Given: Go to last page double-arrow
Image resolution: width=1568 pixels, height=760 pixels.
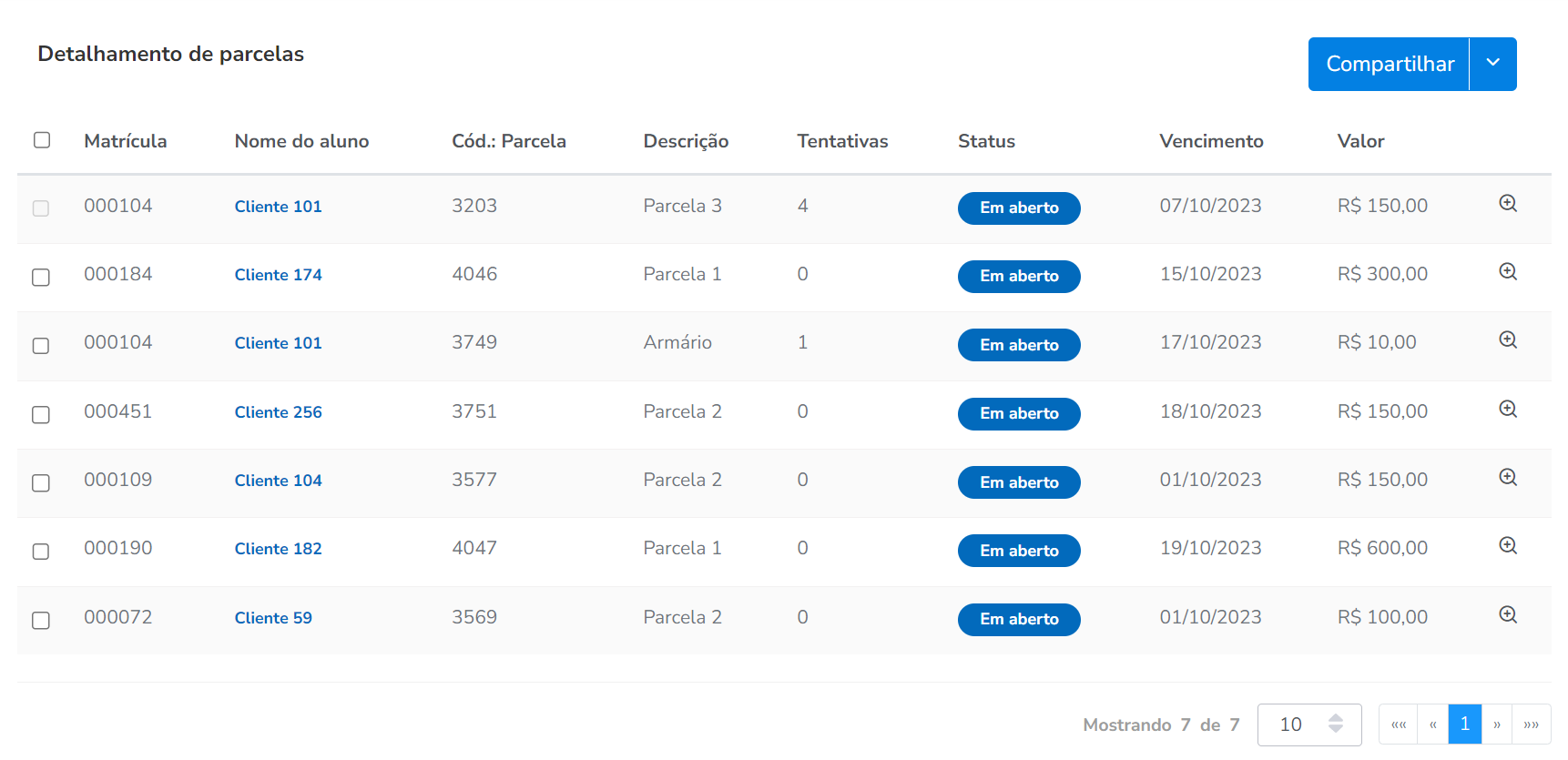Looking at the screenshot, I should tap(1531, 725).
